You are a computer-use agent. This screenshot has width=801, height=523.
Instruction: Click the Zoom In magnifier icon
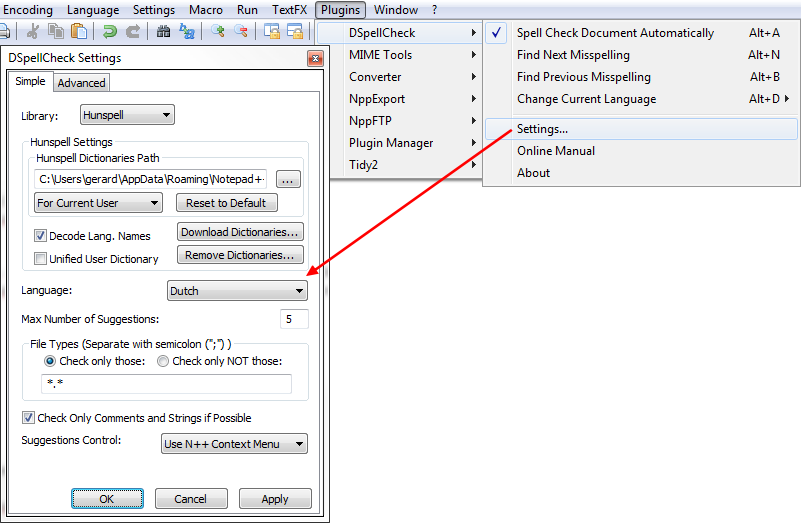tap(217, 31)
